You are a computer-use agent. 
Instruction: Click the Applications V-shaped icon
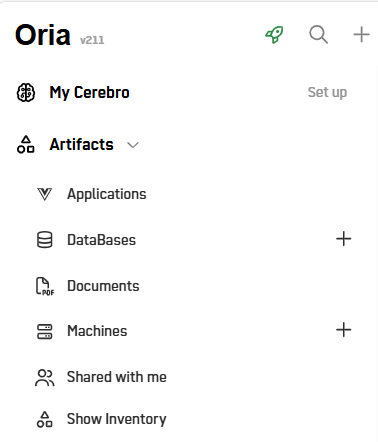44,194
